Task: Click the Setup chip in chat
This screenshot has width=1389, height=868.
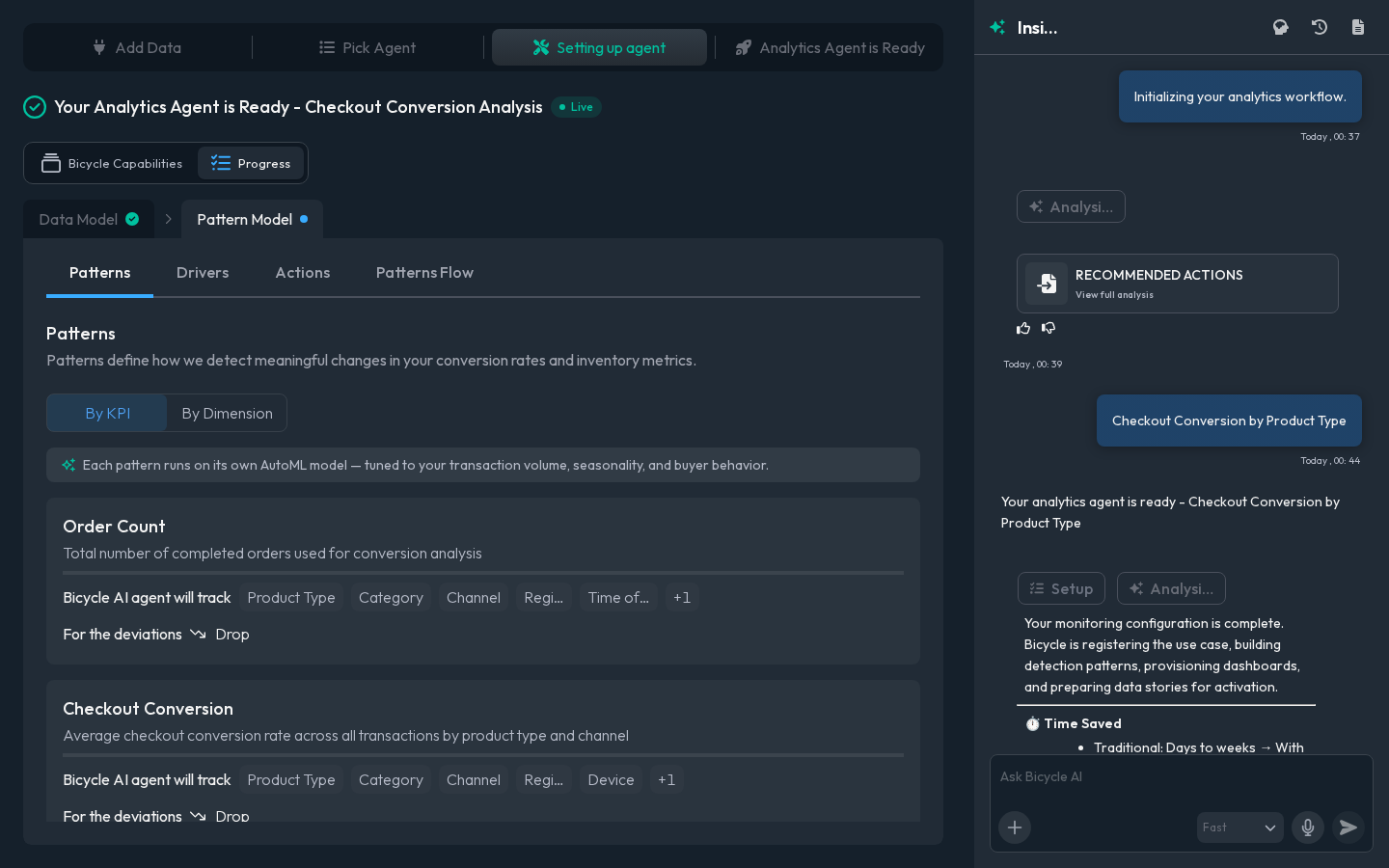Action: pos(1061,588)
